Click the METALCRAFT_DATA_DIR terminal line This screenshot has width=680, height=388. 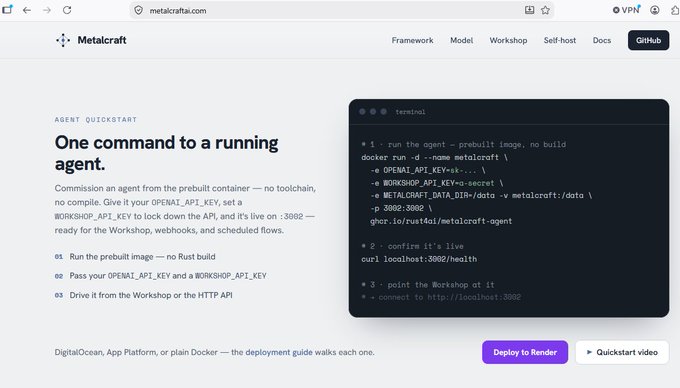[481, 196]
